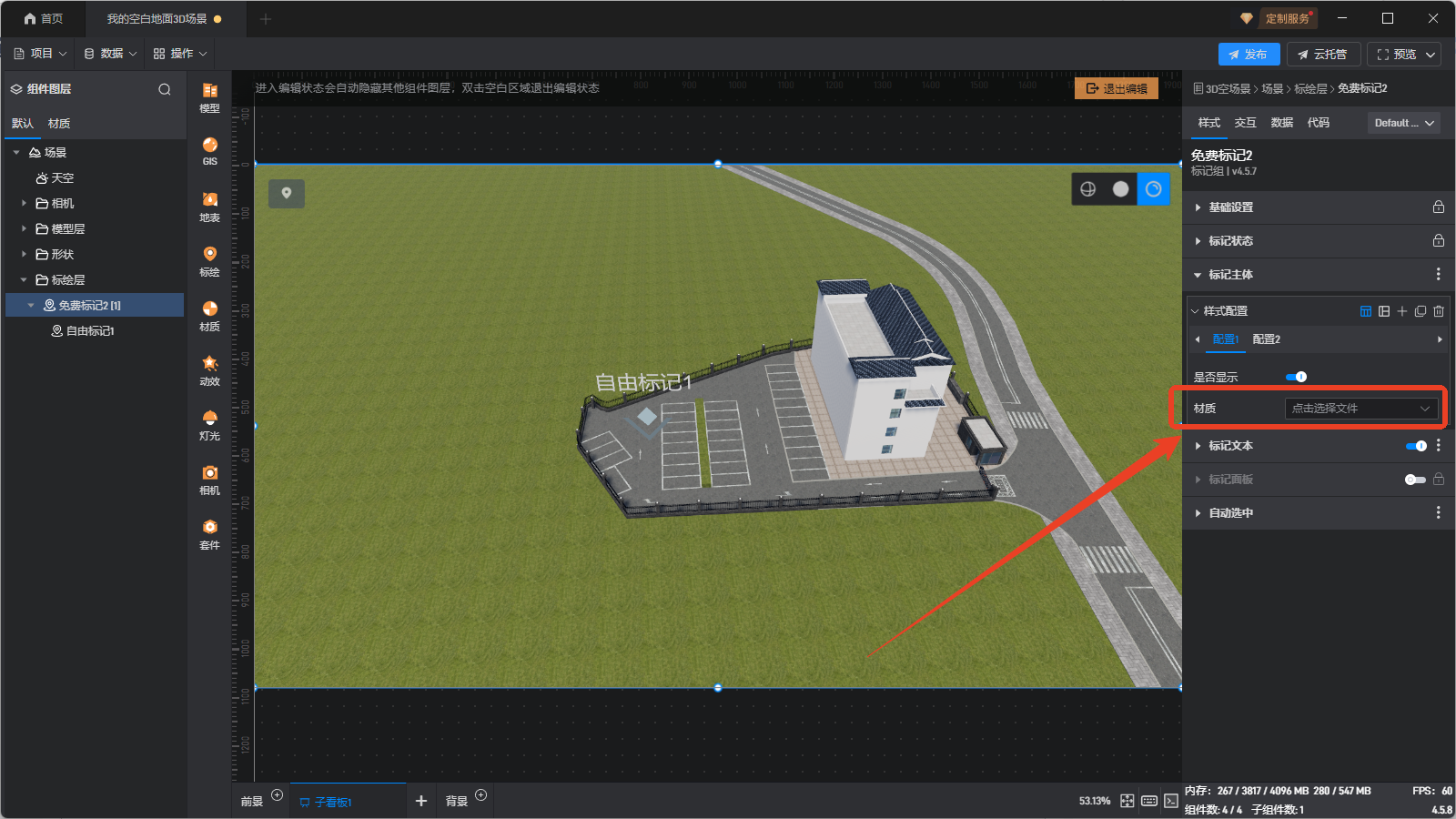1456x819 pixels.
Task: Click the location pin icon on canvas
Action: point(287,193)
